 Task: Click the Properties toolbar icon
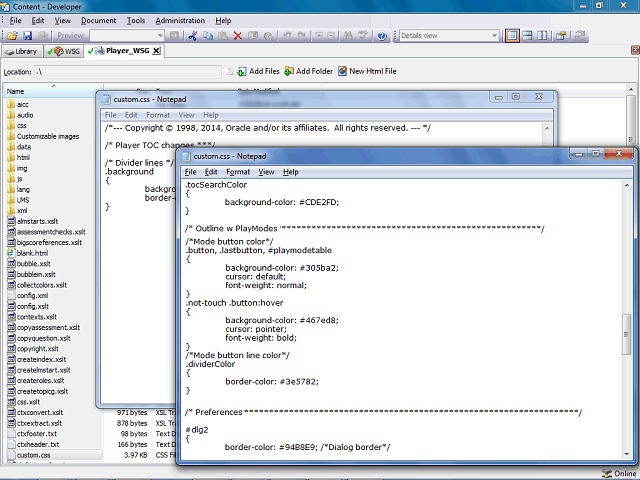pos(561,36)
